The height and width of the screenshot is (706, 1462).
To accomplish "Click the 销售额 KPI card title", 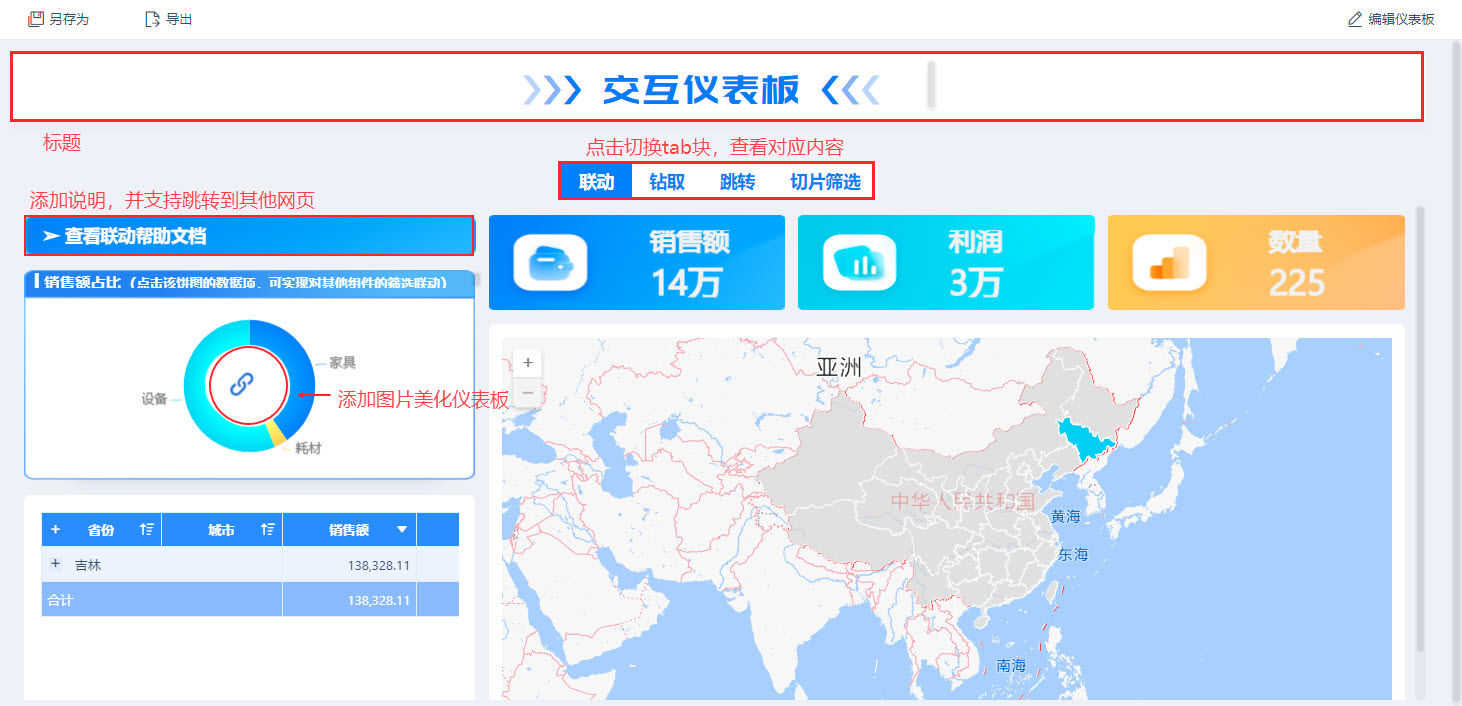I will (x=689, y=241).
